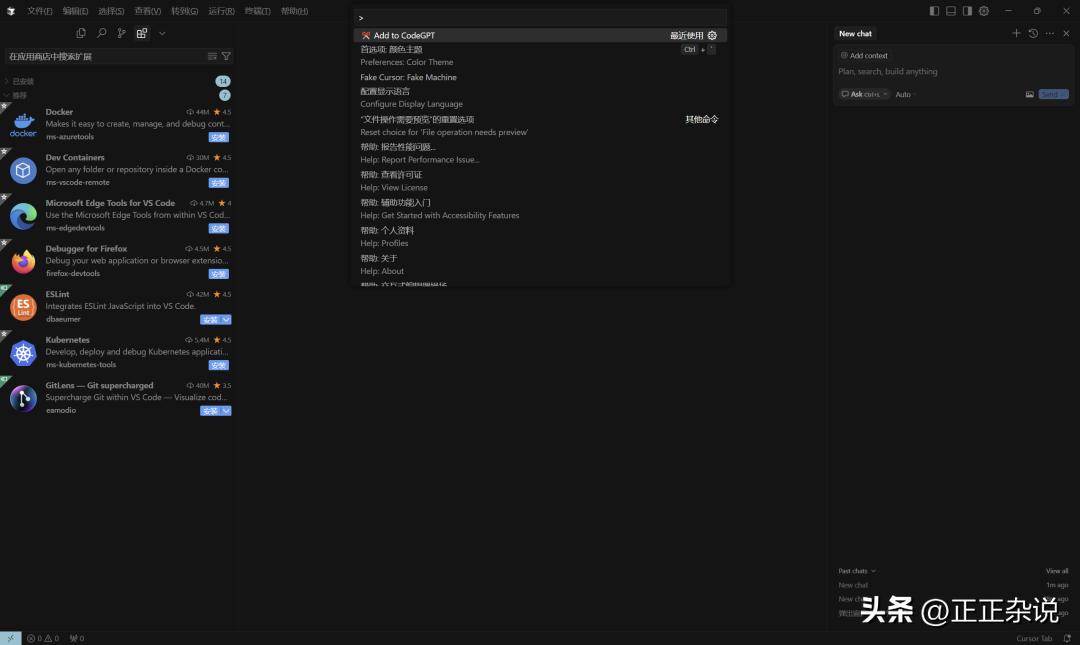Click the extension marketplace search field
The width and height of the screenshot is (1080, 645).
click(105, 56)
